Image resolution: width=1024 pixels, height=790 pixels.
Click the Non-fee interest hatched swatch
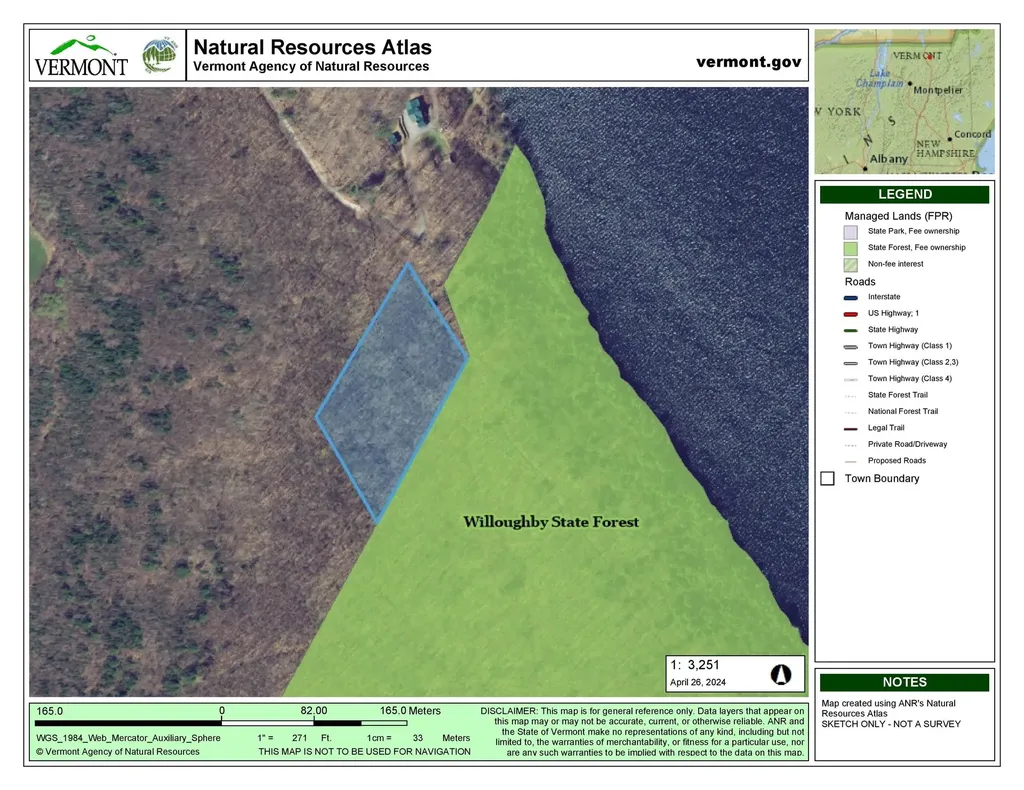[x=851, y=264]
